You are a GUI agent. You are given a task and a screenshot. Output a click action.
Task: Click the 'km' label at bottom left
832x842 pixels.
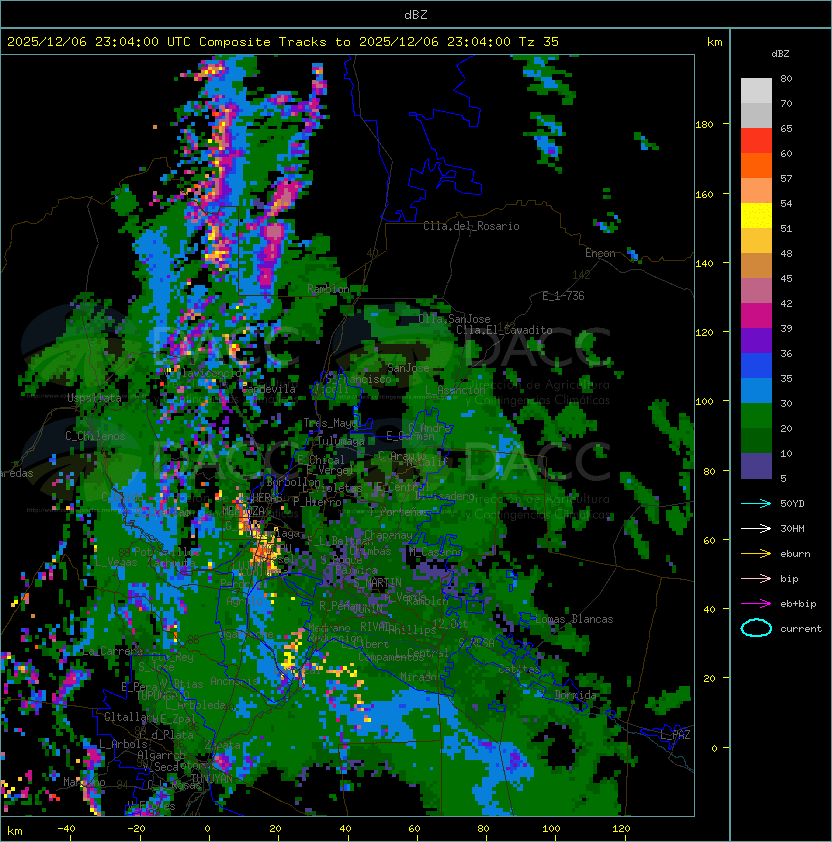[15, 831]
